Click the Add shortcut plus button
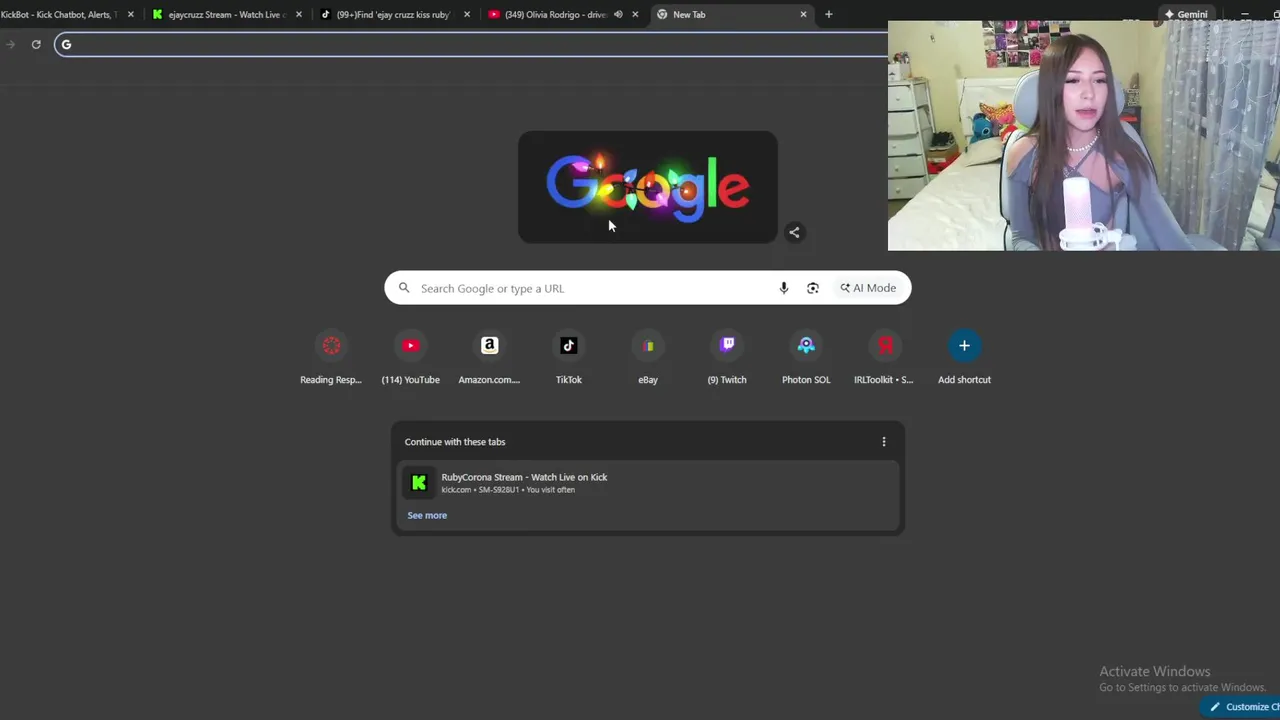 964,346
